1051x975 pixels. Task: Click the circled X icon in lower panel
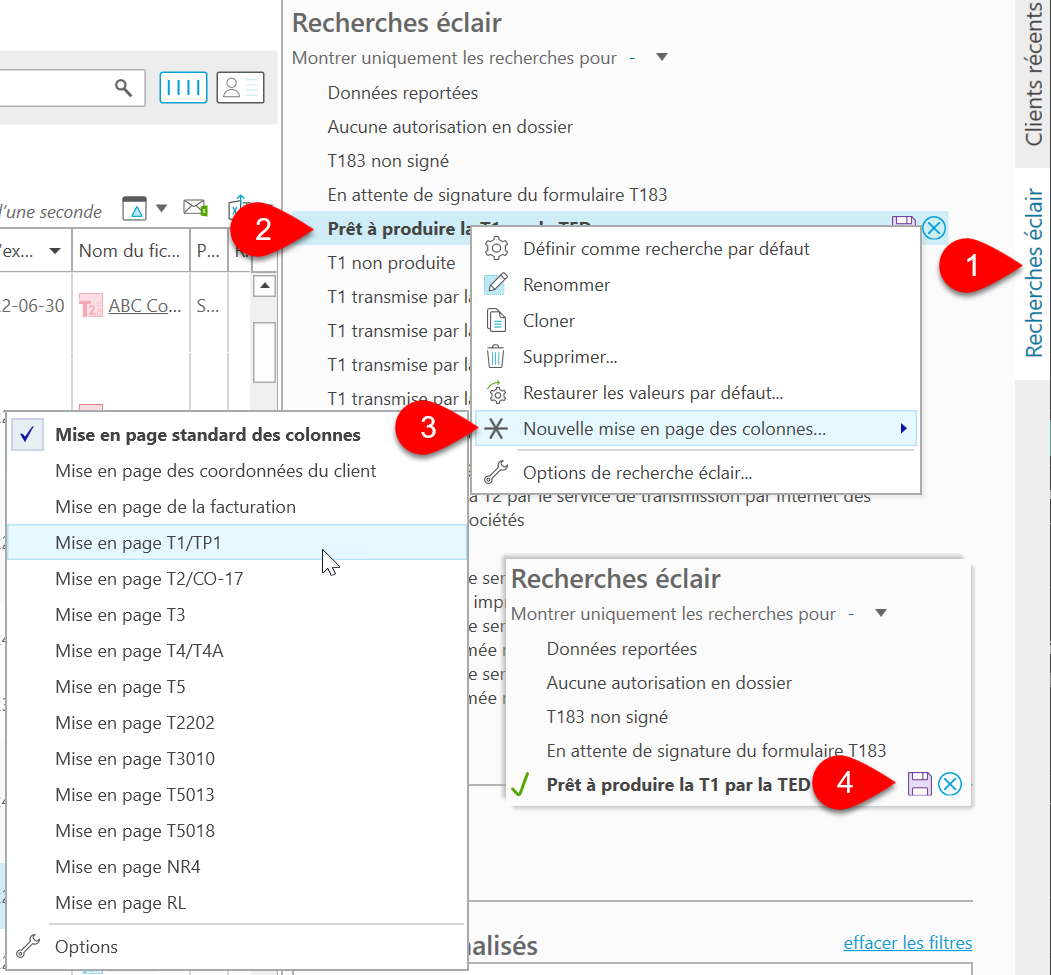(x=950, y=783)
